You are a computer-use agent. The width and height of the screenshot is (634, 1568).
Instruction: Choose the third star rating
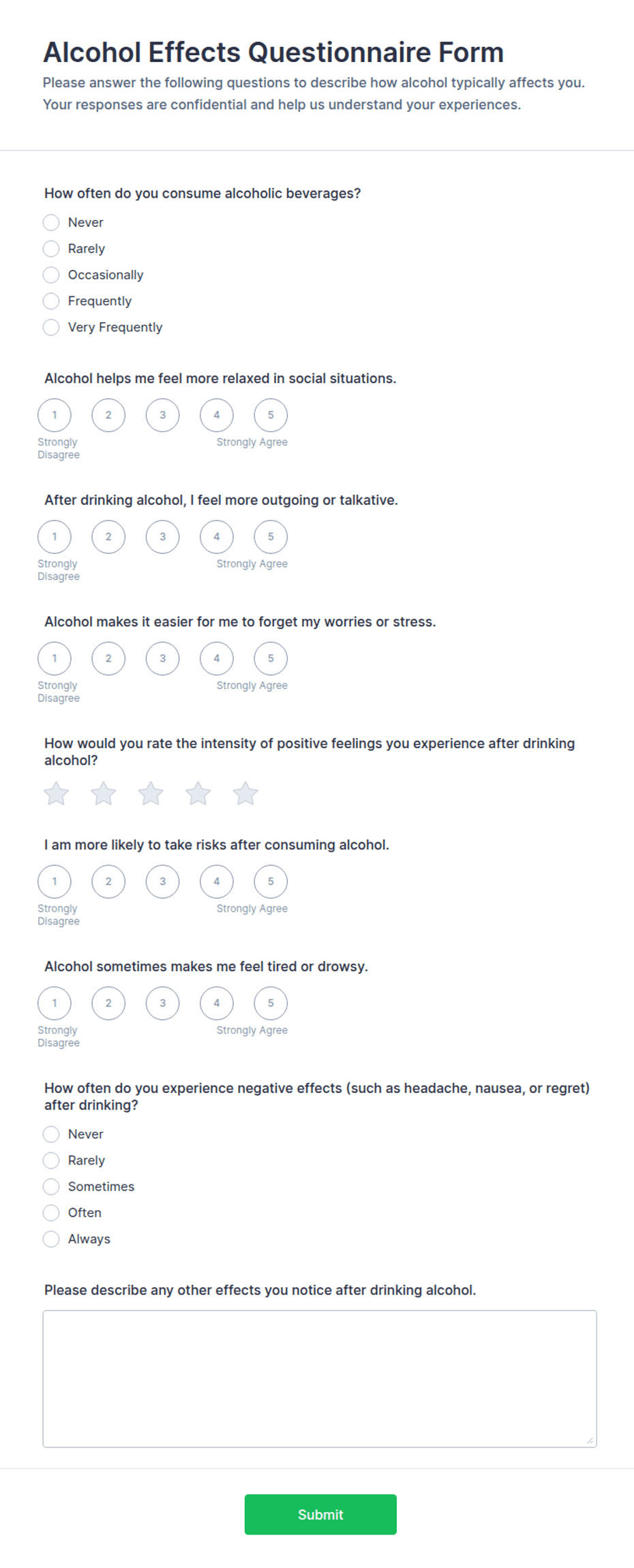tap(151, 793)
